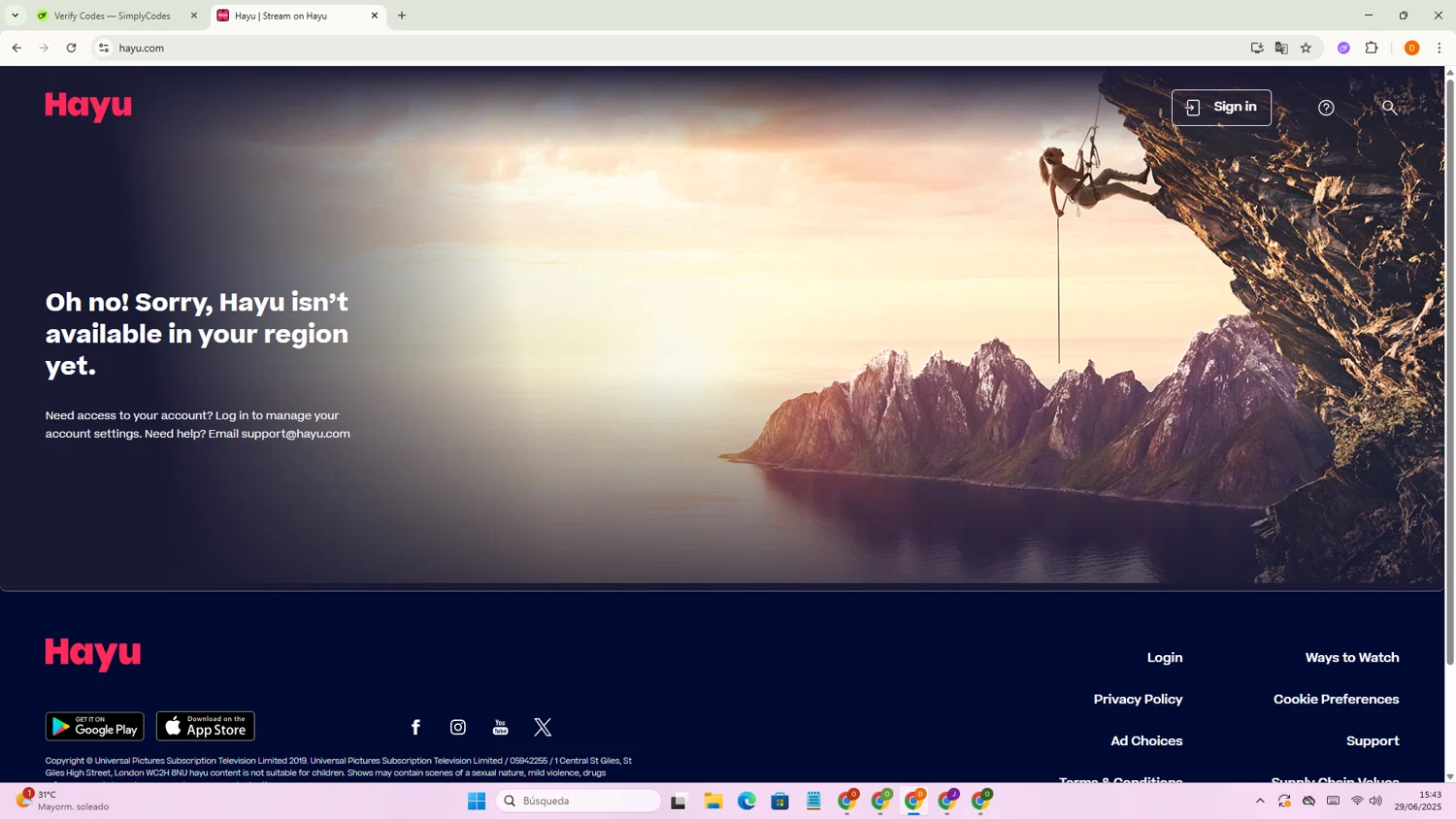
Task: Open Hayu's Instagram icon
Action: pyautogui.click(x=458, y=727)
